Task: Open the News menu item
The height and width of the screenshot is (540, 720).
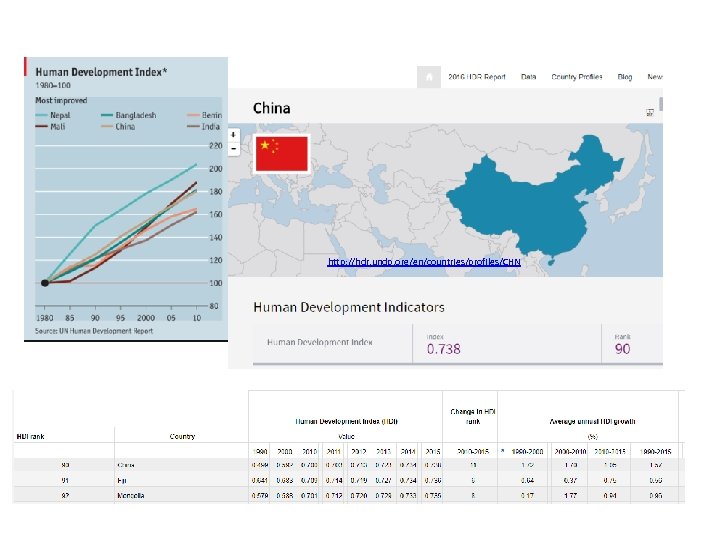Action: [655, 77]
